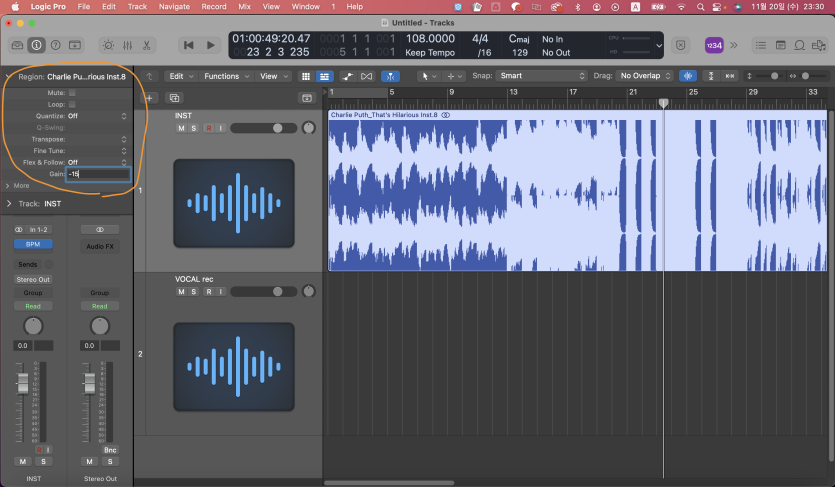
Task: Toggle the waveform zoom button
Action: coord(687,76)
